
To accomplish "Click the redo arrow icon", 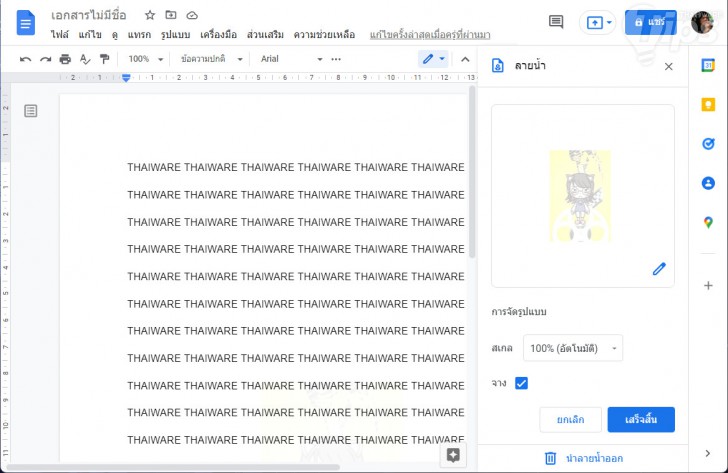I will tap(46, 59).
